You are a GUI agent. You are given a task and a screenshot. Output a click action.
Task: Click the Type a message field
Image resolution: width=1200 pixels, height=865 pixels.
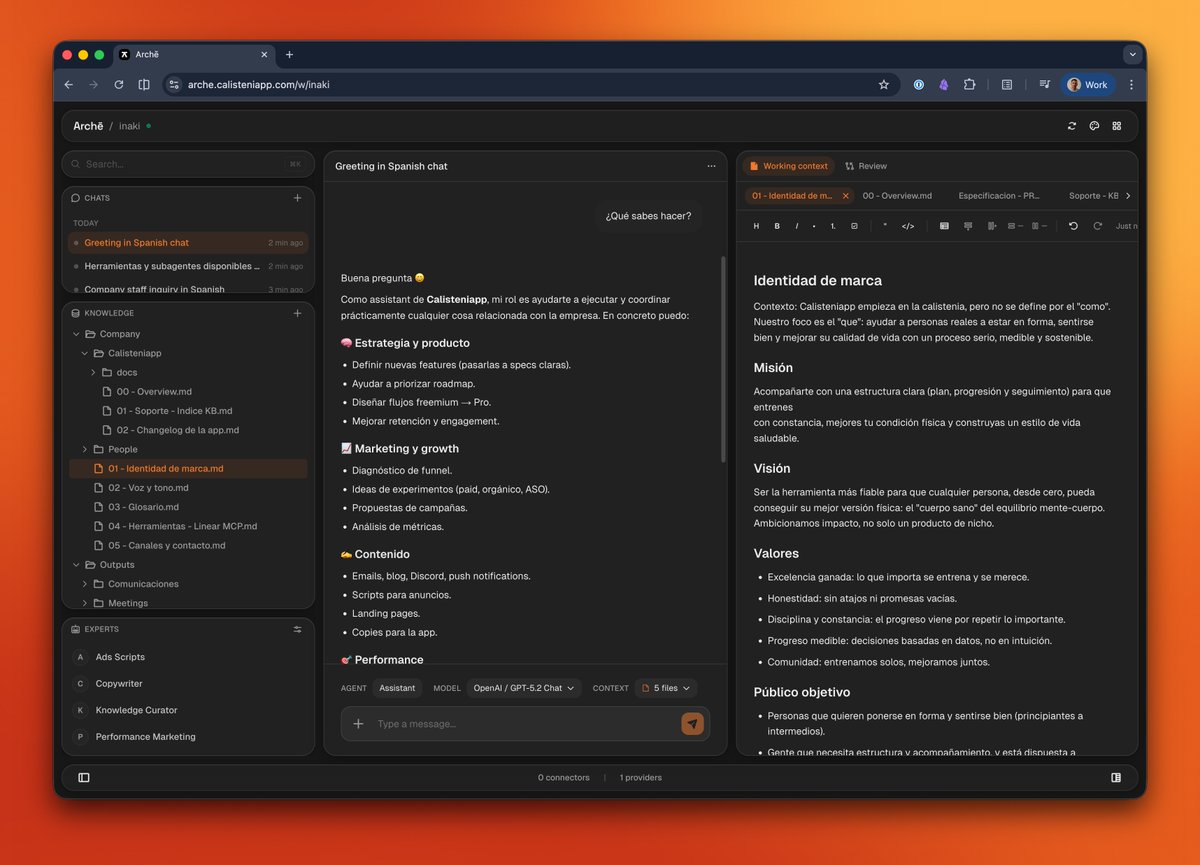(525, 724)
